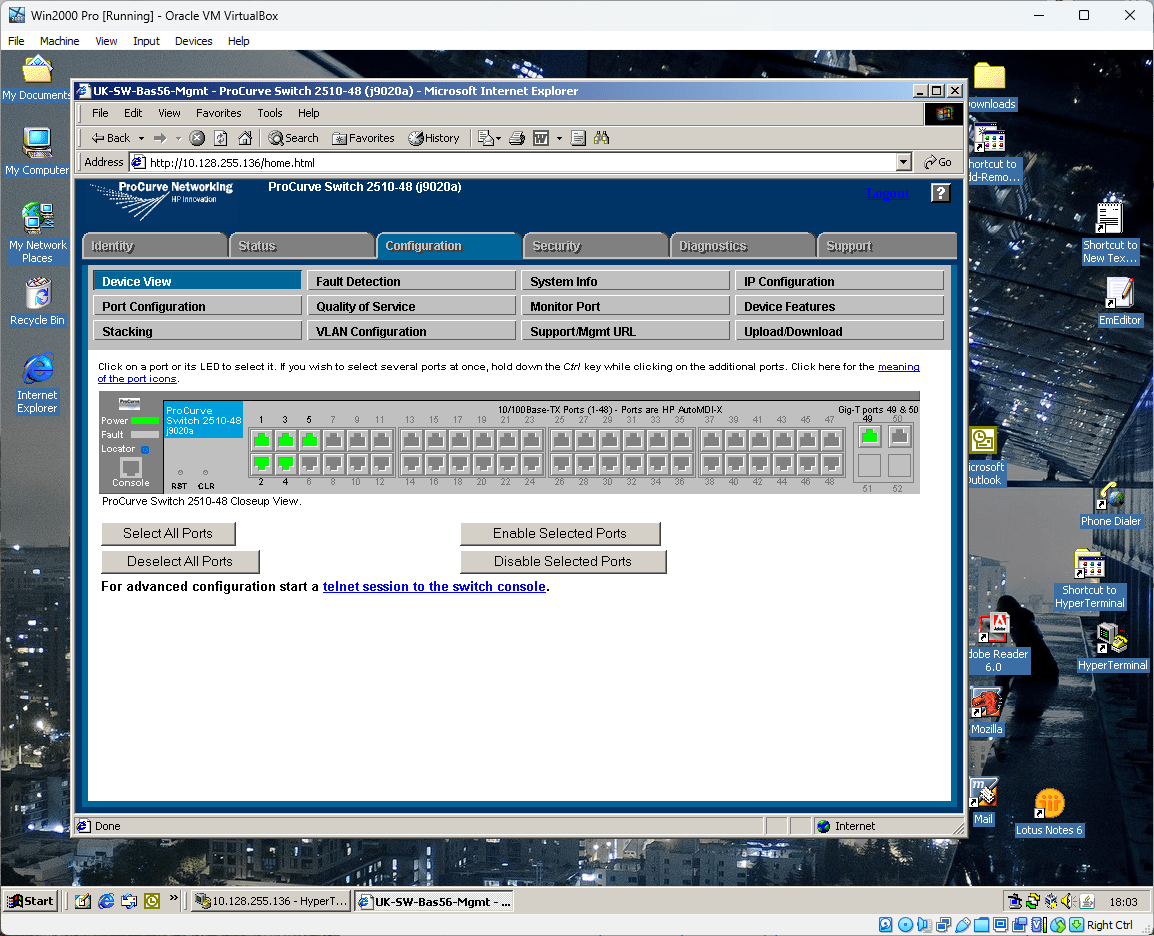The width and height of the screenshot is (1154, 936).
Task: Click Deselect All Ports button
Action: (180, 561)
